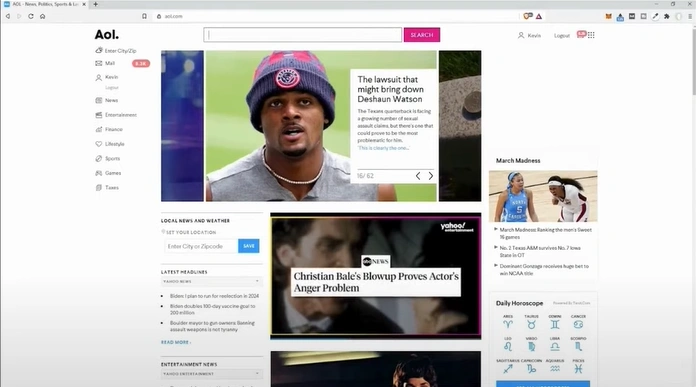
Task: Click the pink SEARCH button
Action: [422, 35]
